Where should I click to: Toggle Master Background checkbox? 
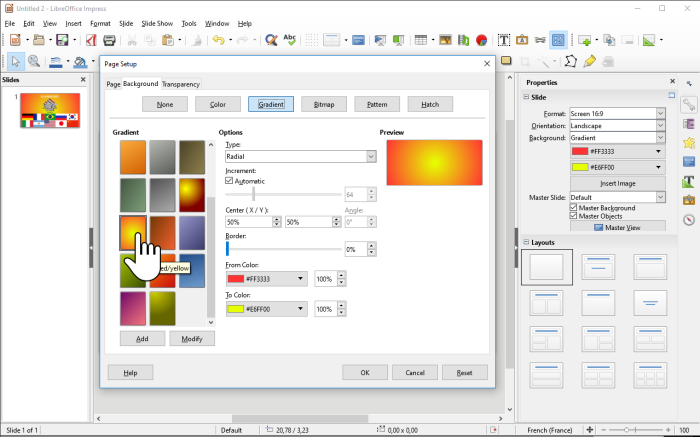pos(573,208)
